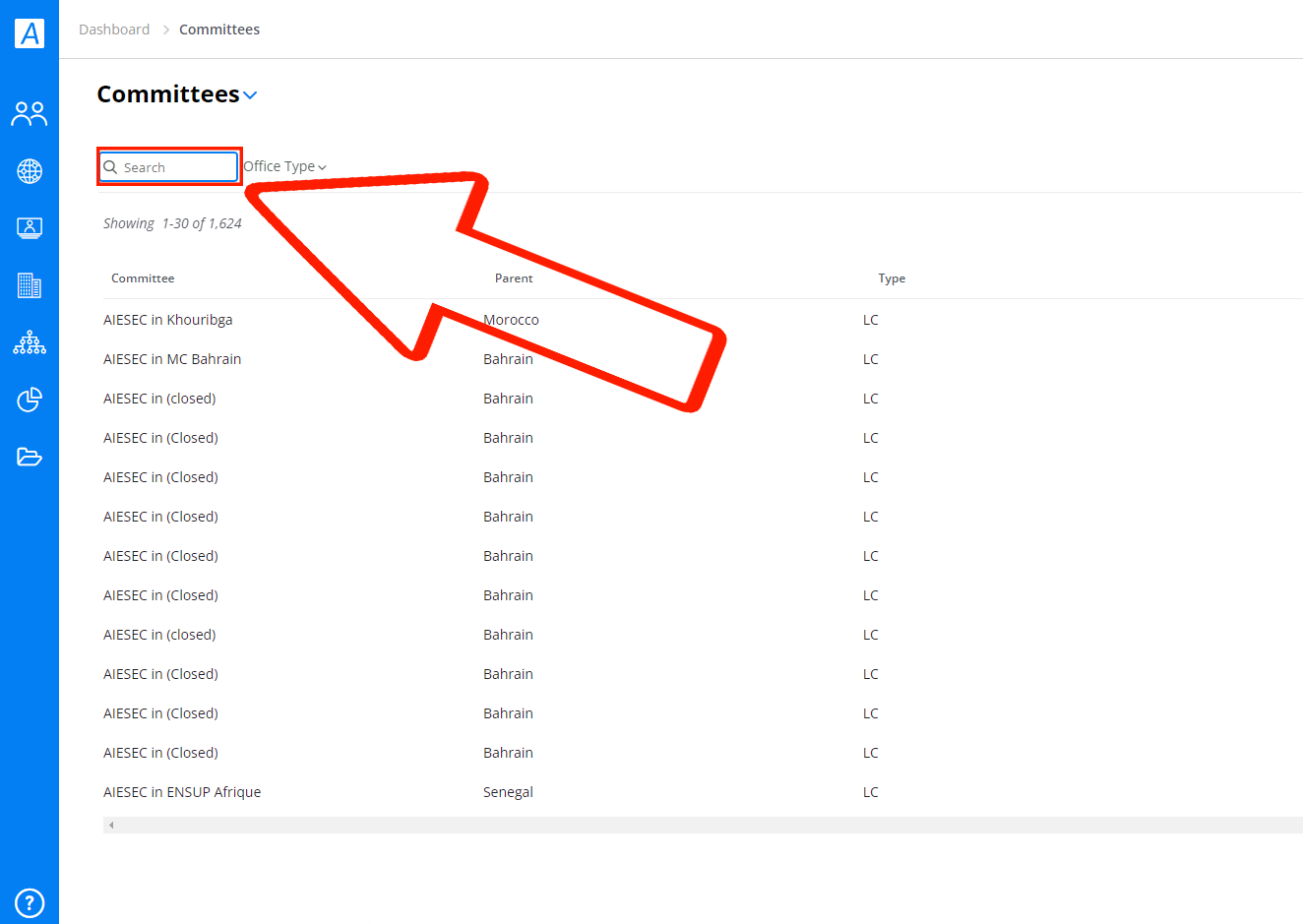Click the horizontal scrollbar left arrow
Viewport: 1303px width, 924px height.
point(111,825)
